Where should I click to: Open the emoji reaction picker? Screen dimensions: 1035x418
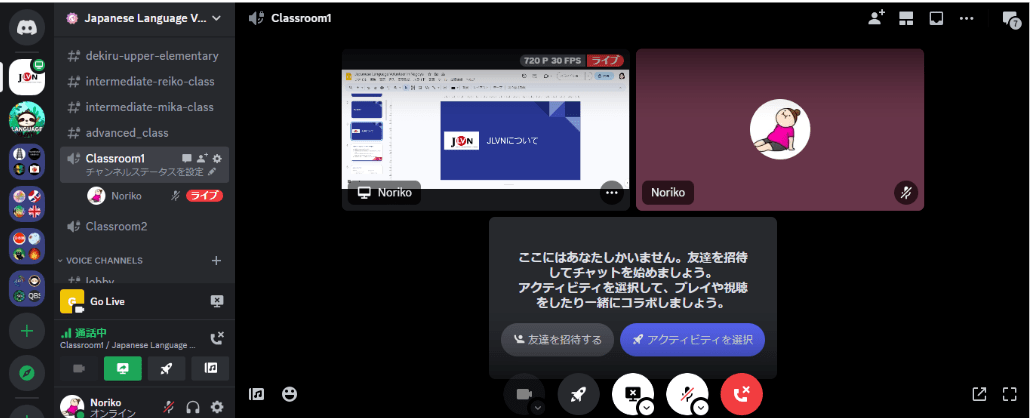pyautogui.click(x=290, y=394)
